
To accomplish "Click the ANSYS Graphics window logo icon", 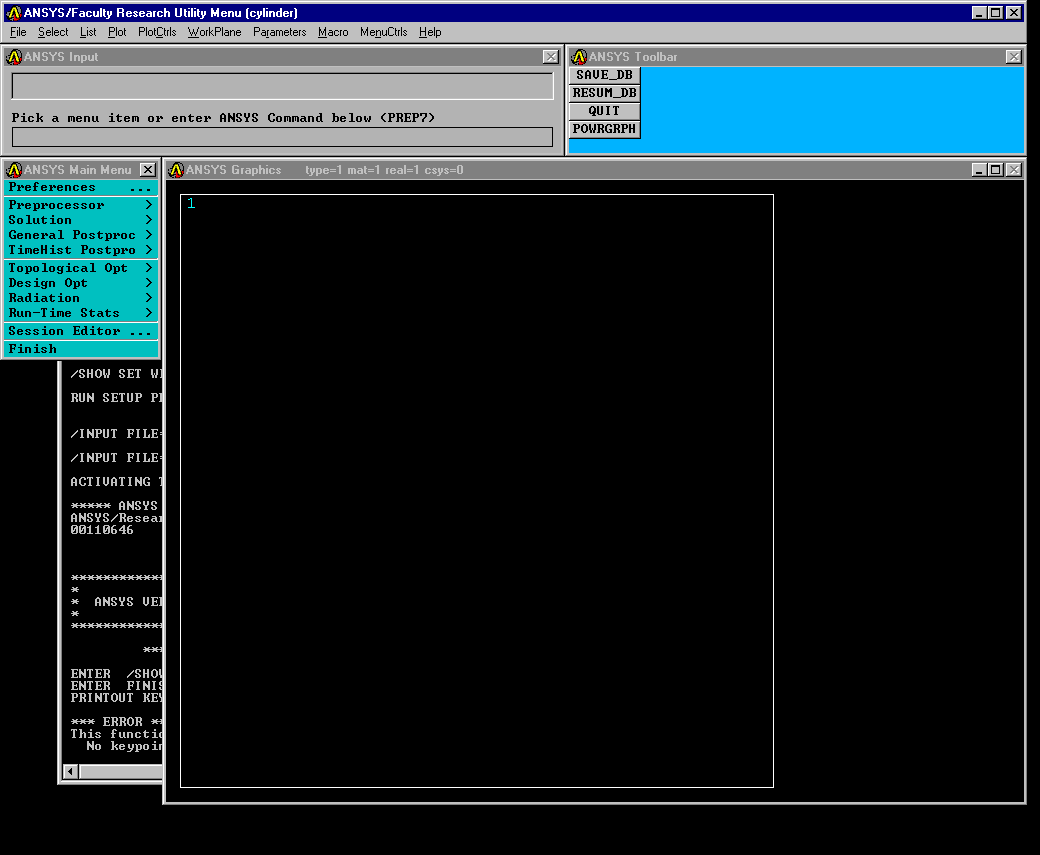I will tap(176, 170).
